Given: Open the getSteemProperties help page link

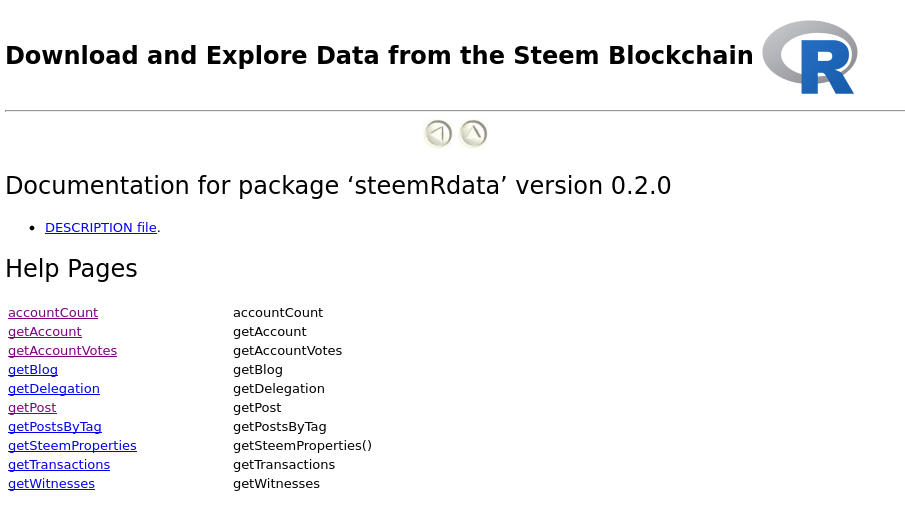Looking at the screenshot, I should pos(72,446).
